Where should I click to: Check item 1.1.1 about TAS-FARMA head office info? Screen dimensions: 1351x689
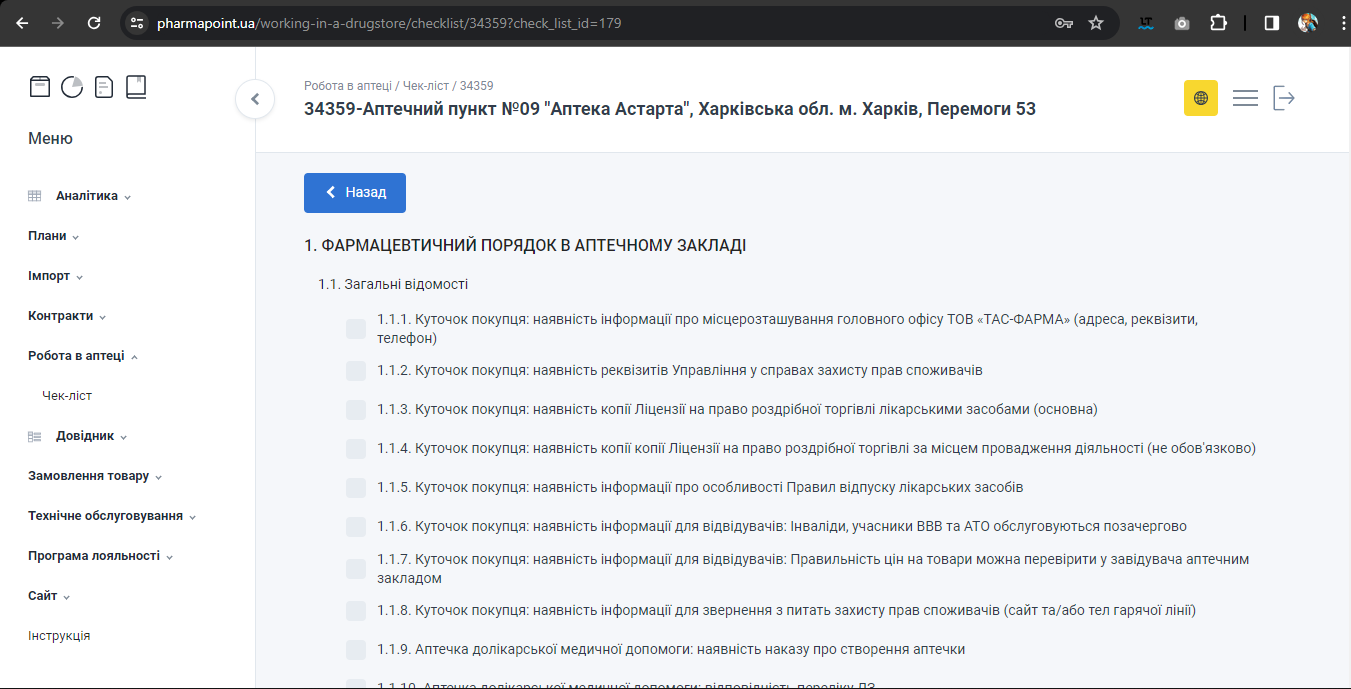(x=356, y=329)
